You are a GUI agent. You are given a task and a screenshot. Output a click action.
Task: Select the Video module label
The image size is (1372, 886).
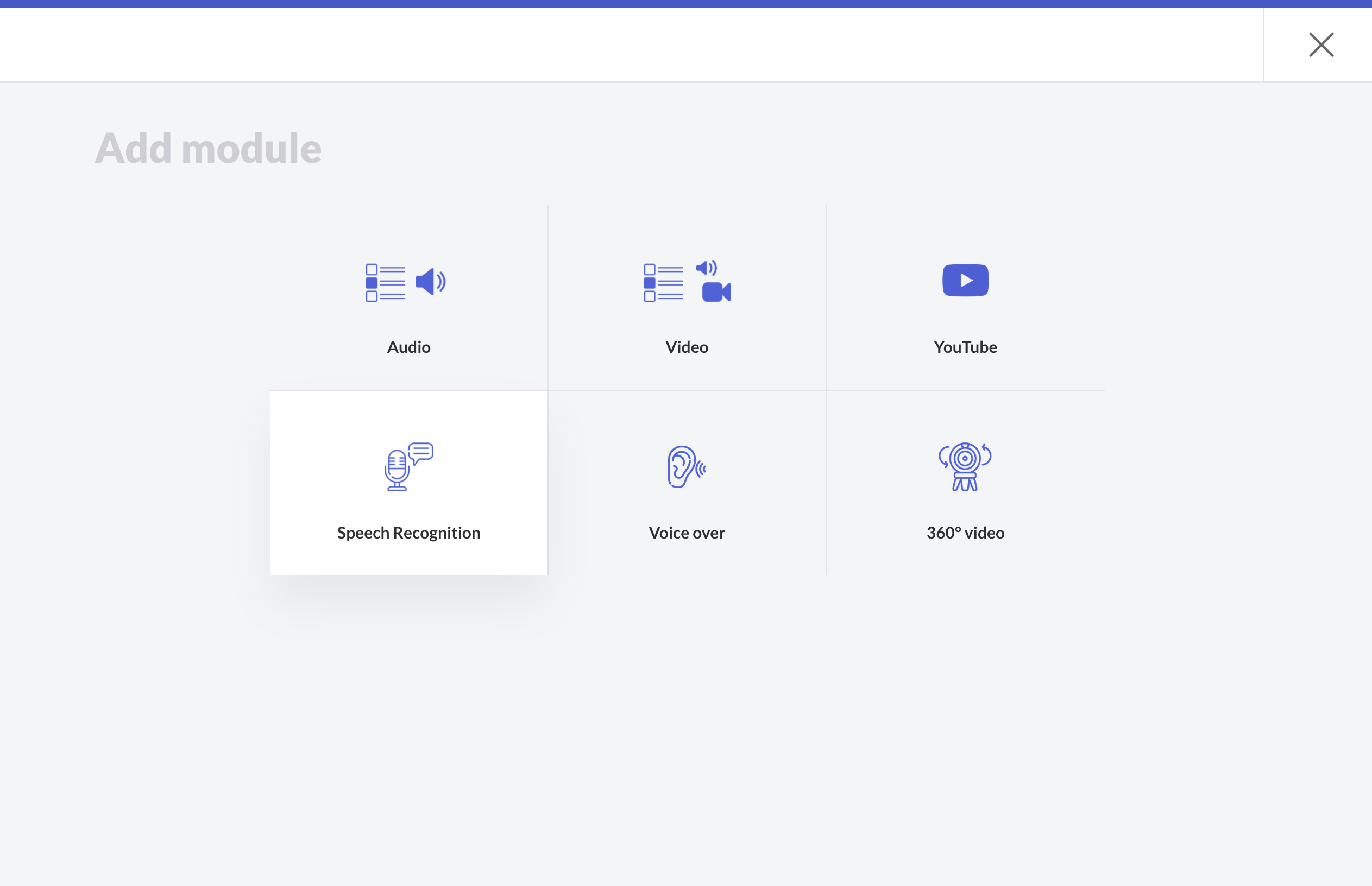pos(687,347)
